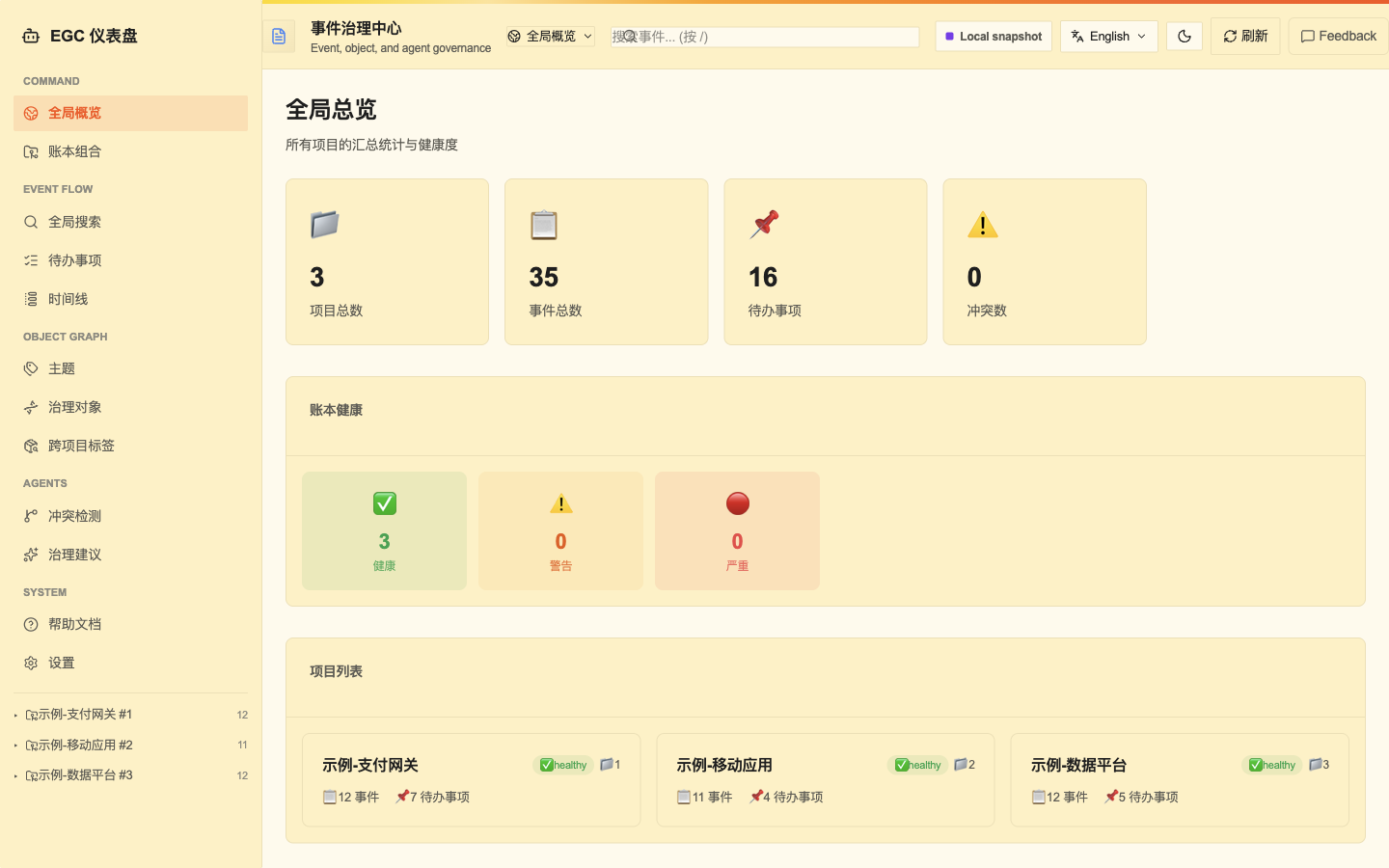
Task: Go to 全局搜索 in the sidebar
Action: pos(130,222)
